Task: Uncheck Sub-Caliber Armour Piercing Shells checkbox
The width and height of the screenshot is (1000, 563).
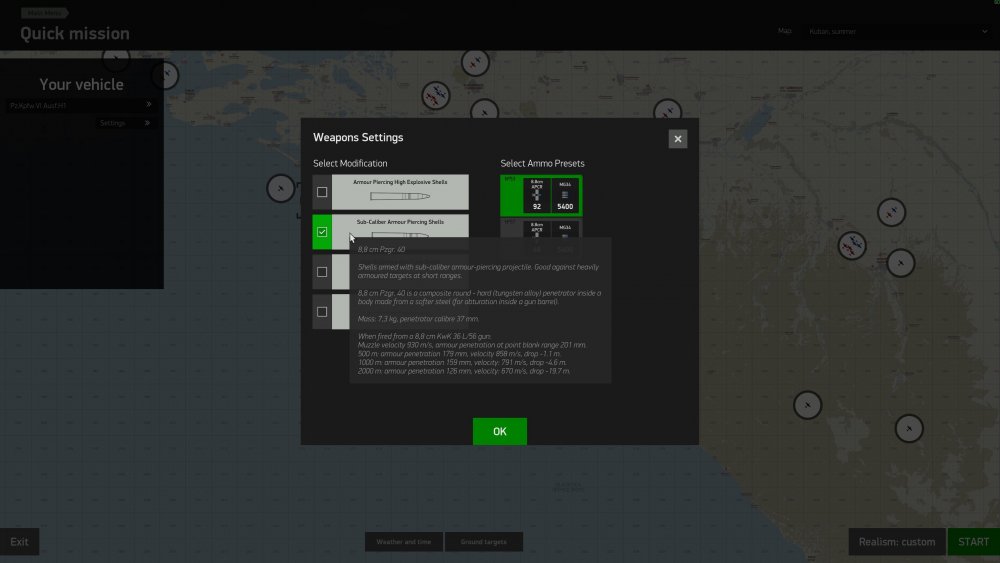Action: click(x=322, y=232)
